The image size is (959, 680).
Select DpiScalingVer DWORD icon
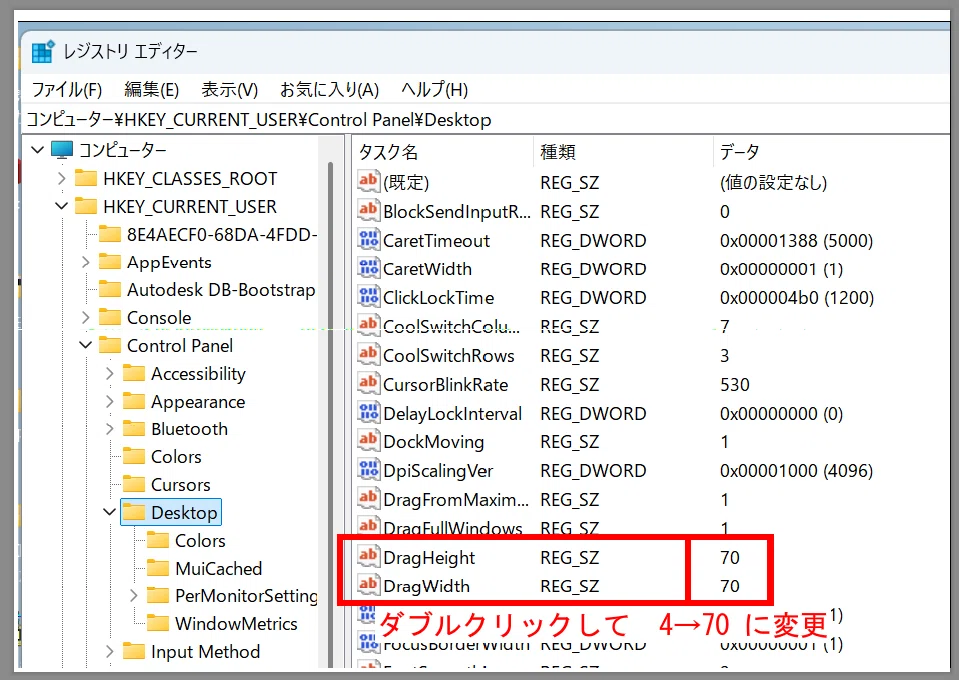tap(368, 469)
